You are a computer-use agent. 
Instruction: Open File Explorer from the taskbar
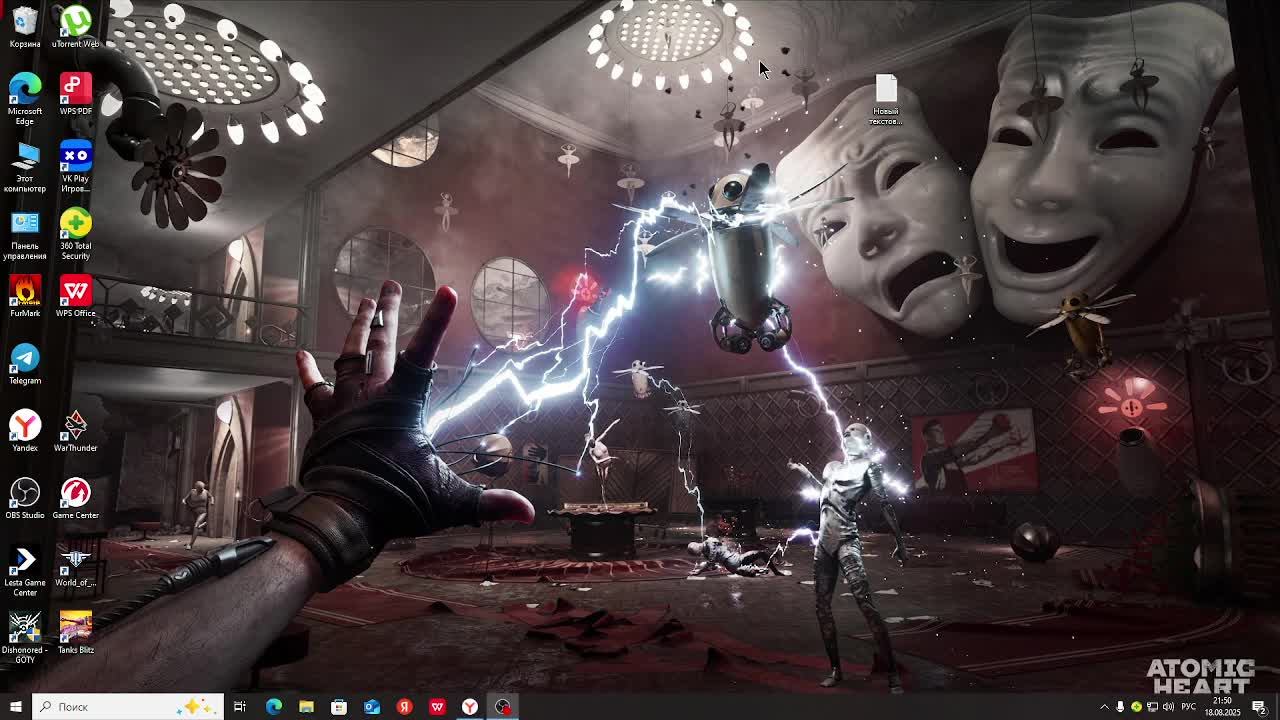(x=306, y=707)
